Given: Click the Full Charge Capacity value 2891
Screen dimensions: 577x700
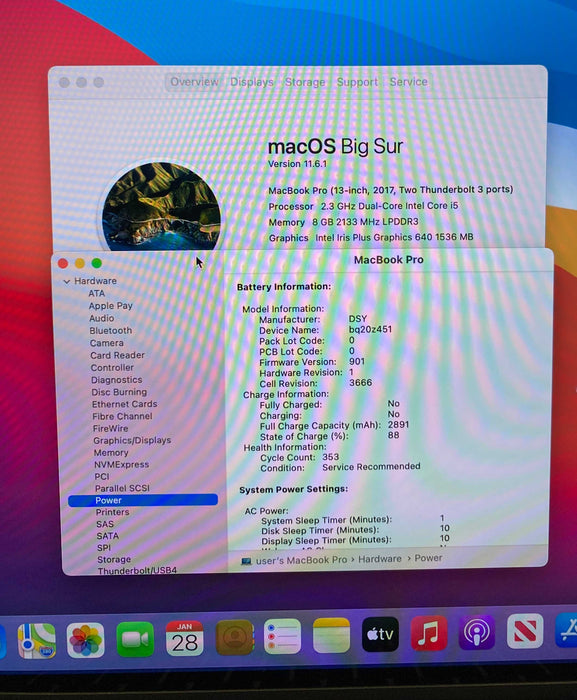Looking at the screenshot, I should [x=398, y=425].
